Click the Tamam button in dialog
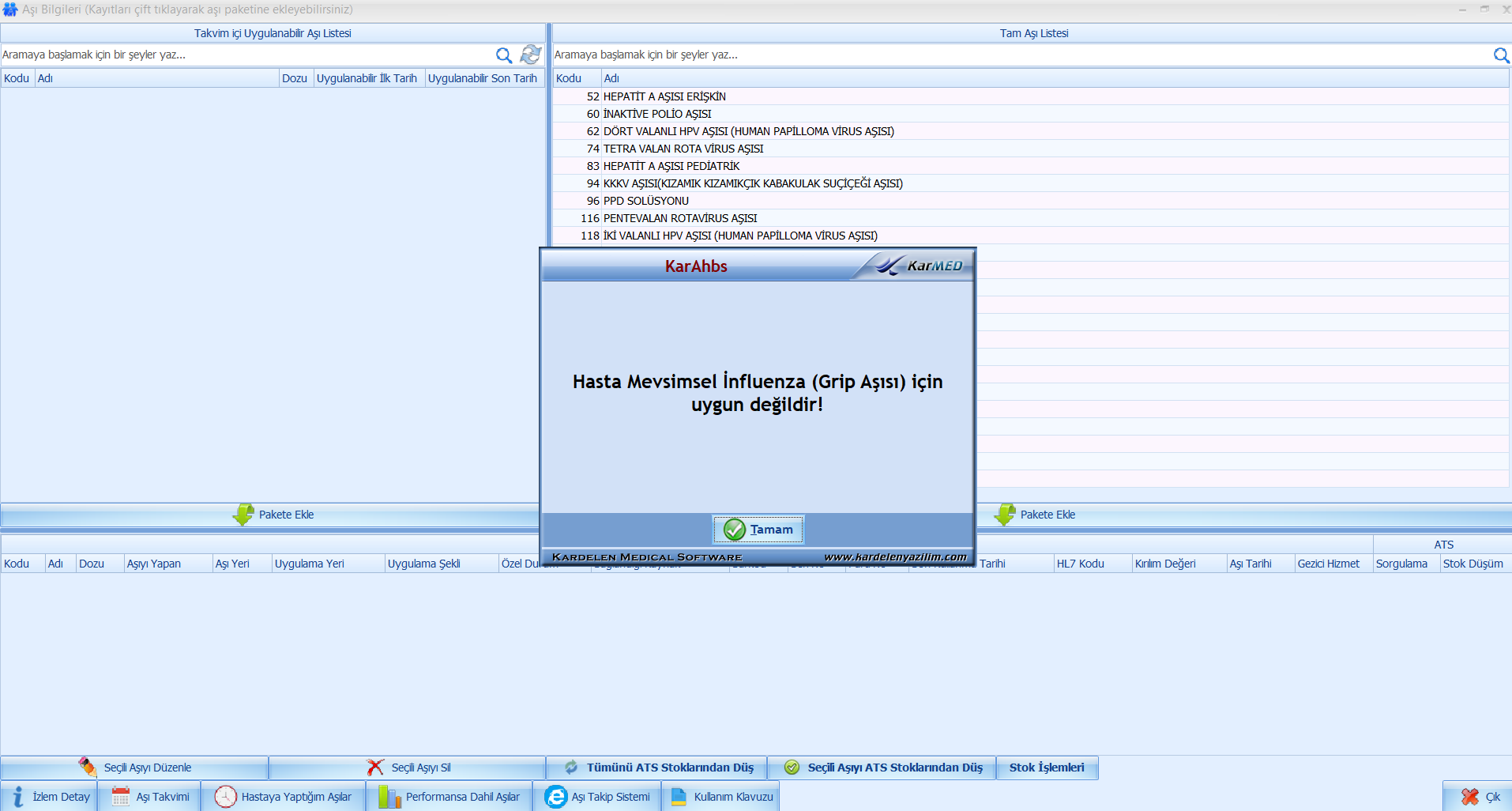The height and width of the screenshot is (811, 1512). tap(758, 530)
